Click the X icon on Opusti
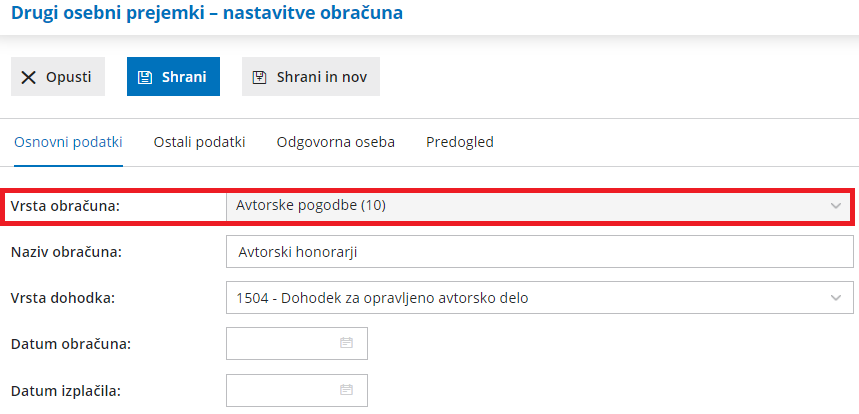 coord(28,77)
